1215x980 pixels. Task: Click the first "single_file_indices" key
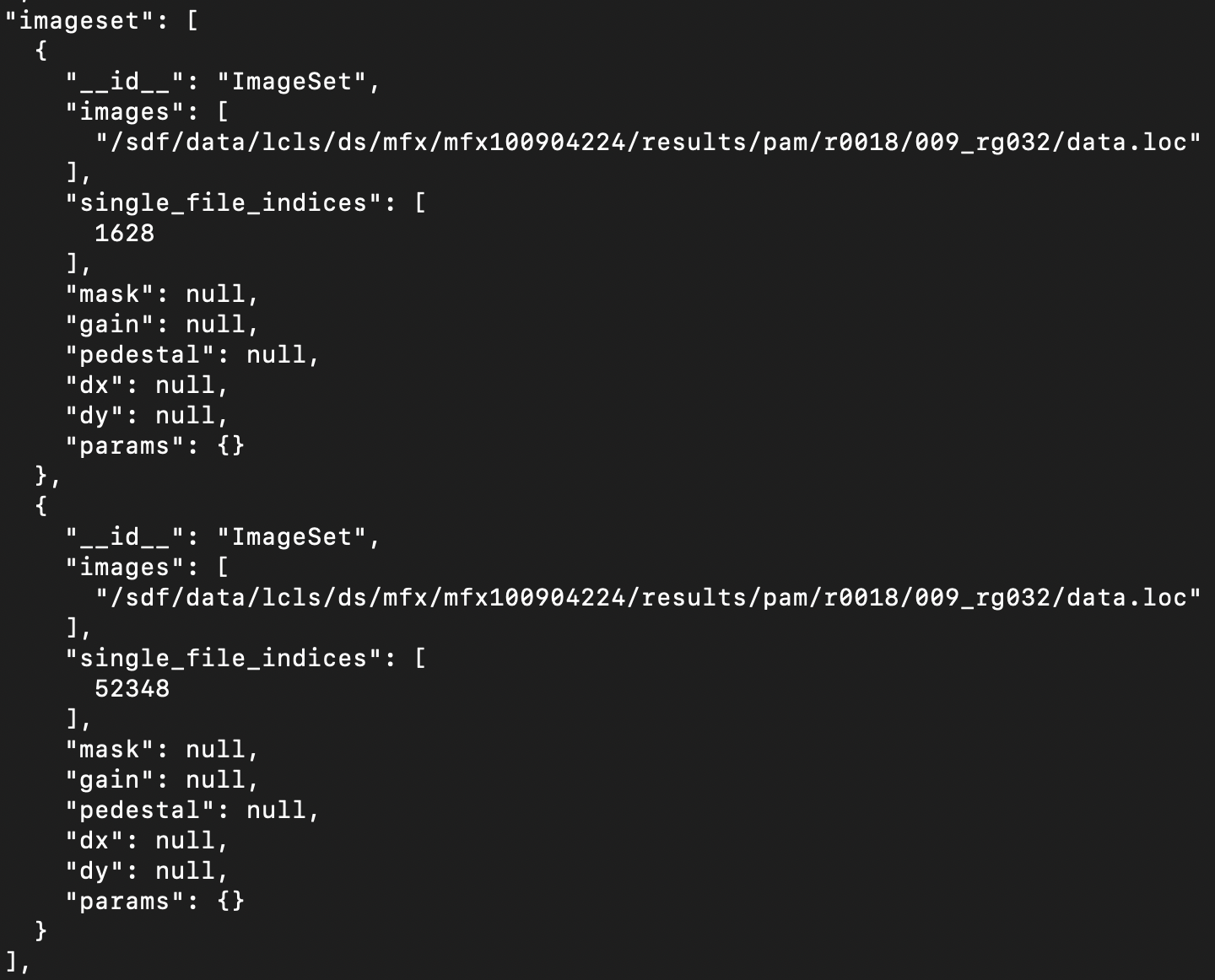[x=224, y=202]
